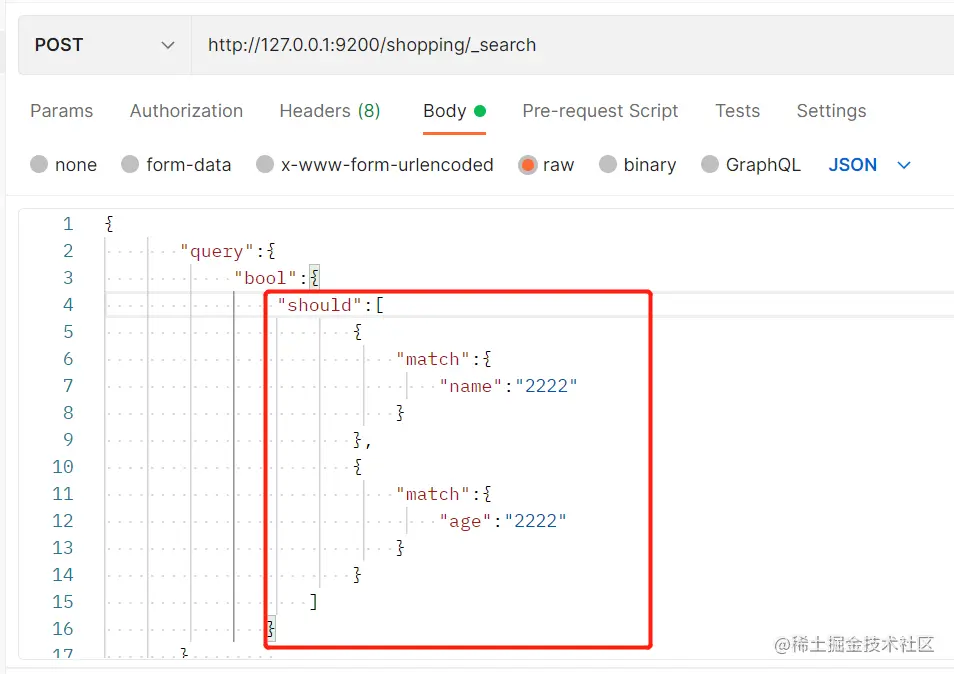Click the "2222" value on line 7
This screenshot has height=674, width=954.
pos(546,386)
